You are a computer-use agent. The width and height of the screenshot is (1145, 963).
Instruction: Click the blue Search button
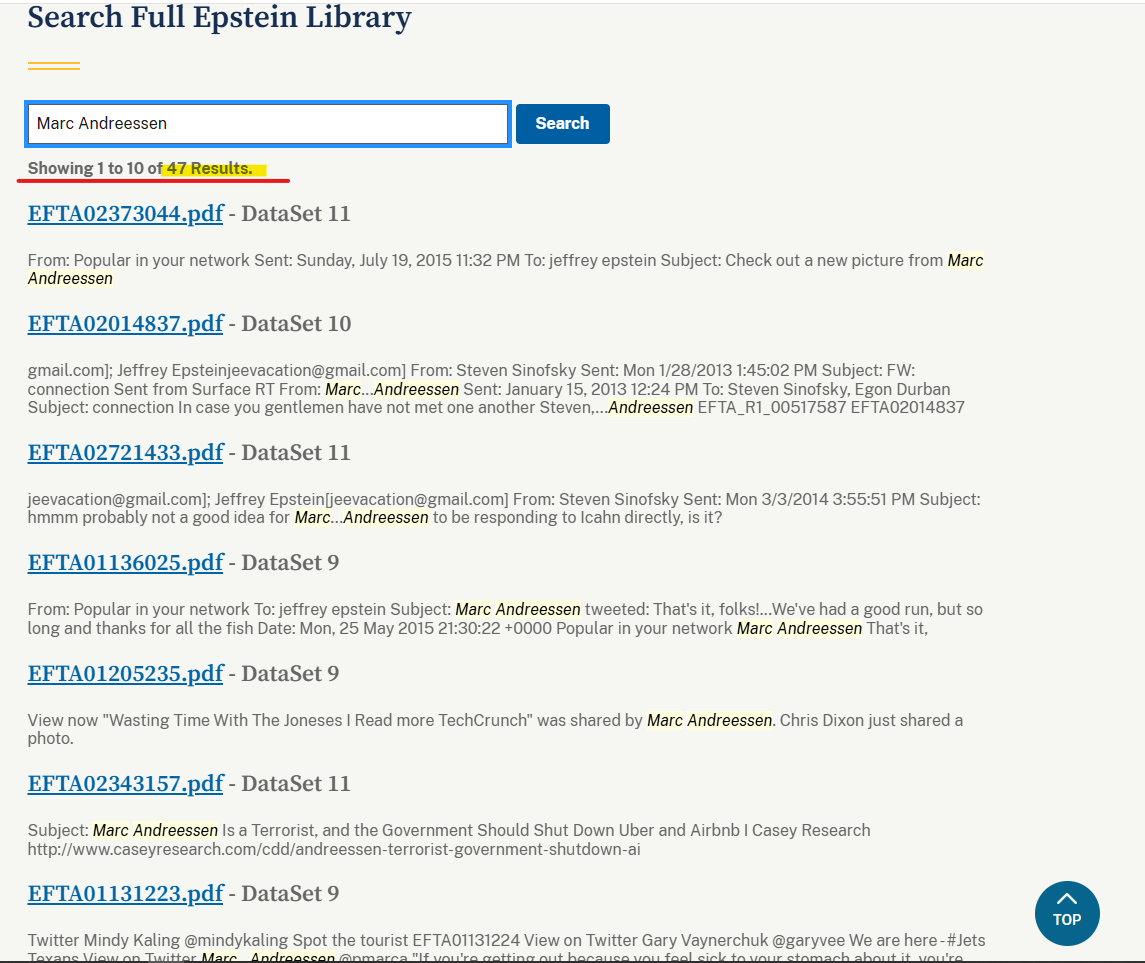tap(562, 124)
